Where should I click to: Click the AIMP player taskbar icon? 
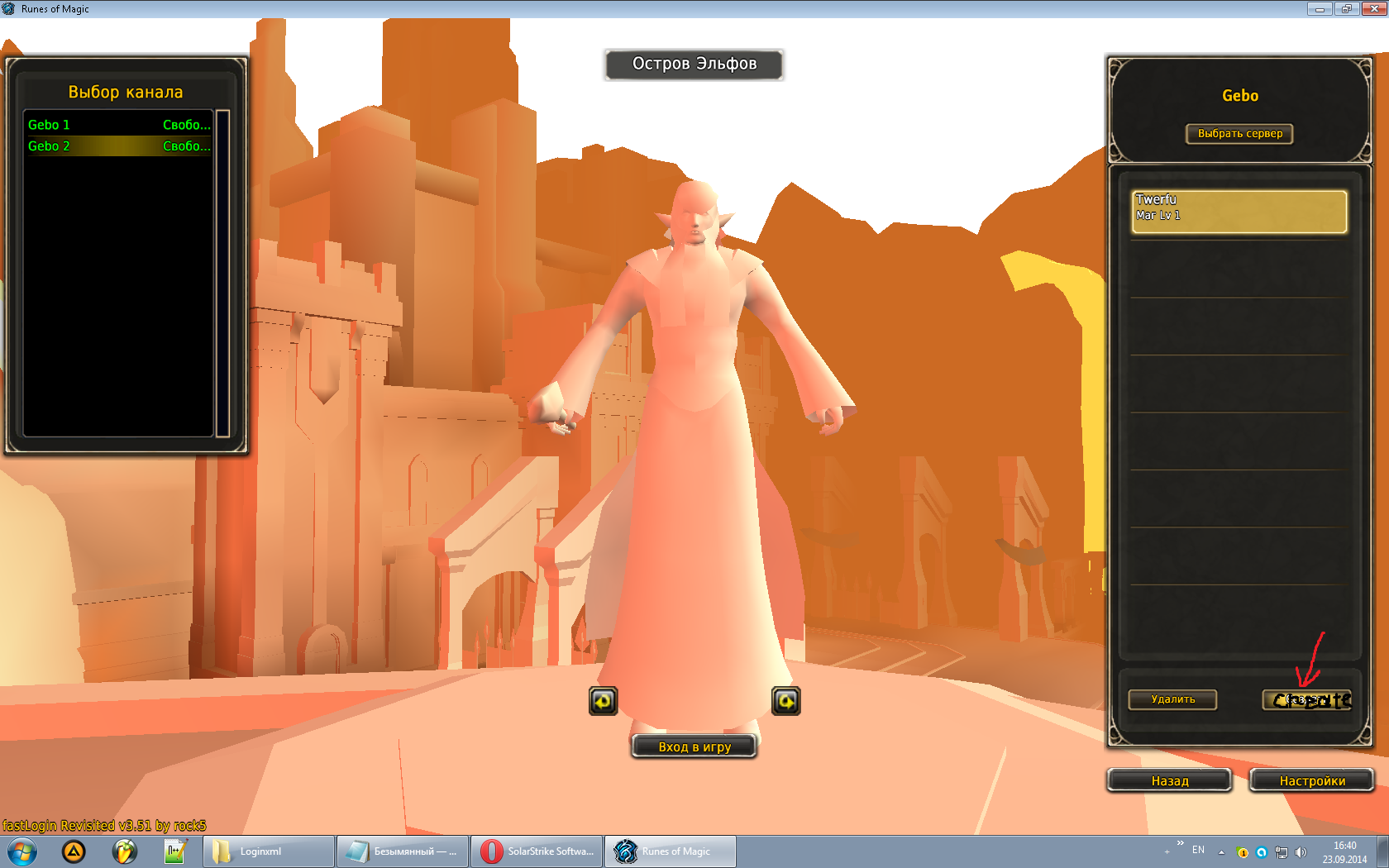74,851
